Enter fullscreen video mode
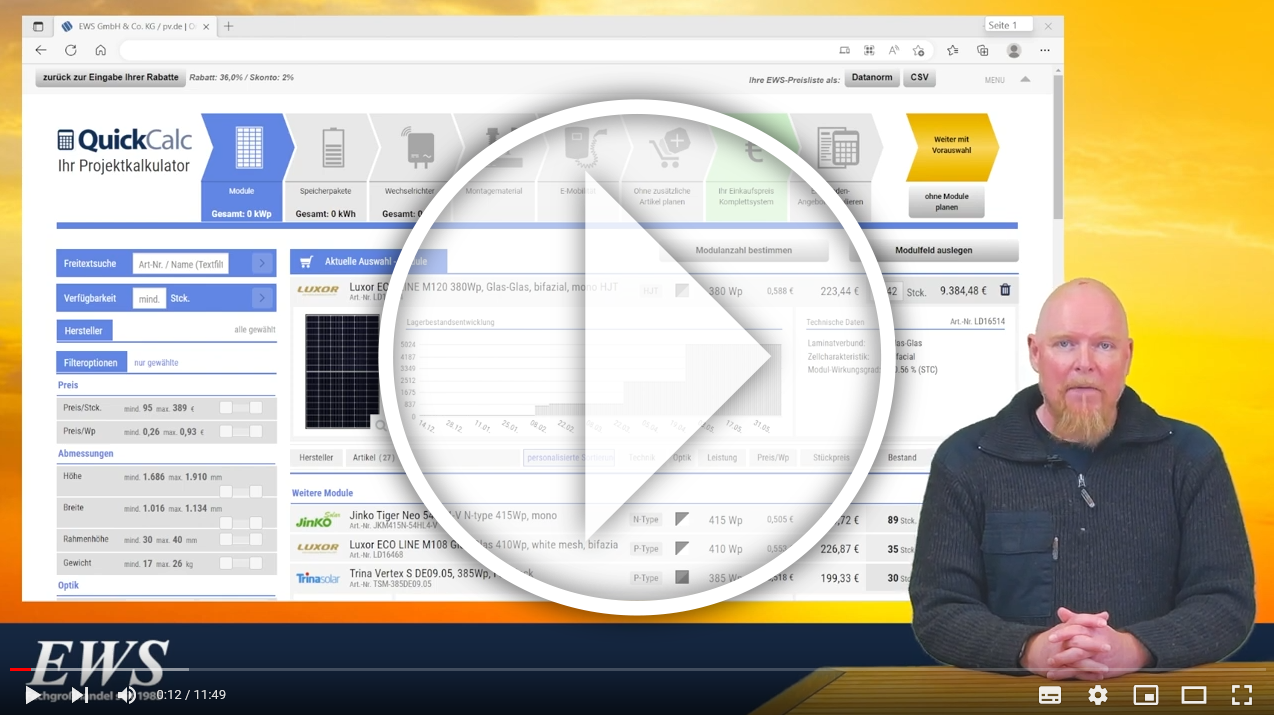1274x715 pixels. click(x=1242, y=695)
